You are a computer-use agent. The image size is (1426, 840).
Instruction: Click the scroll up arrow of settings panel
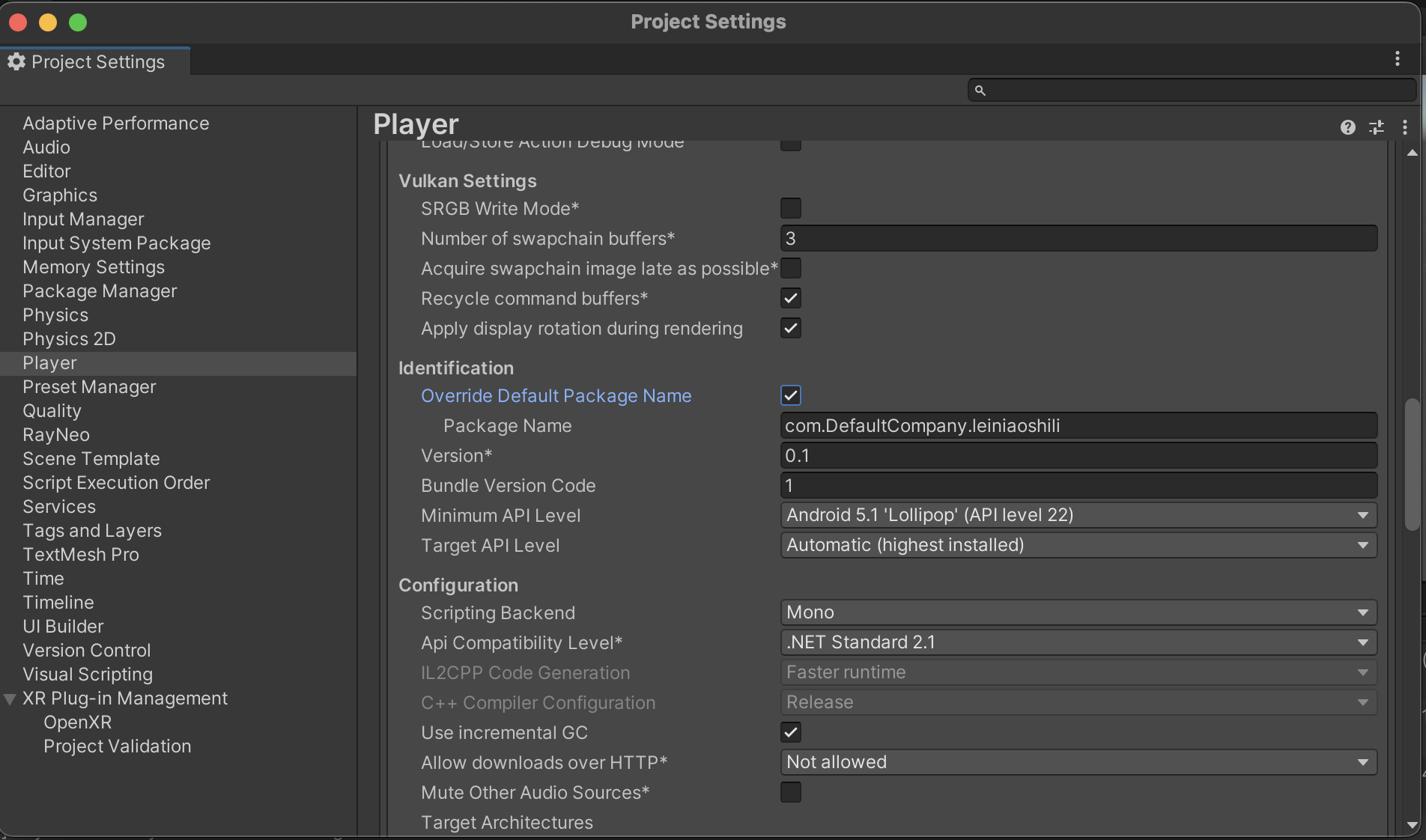click(x=1412, y=153)
